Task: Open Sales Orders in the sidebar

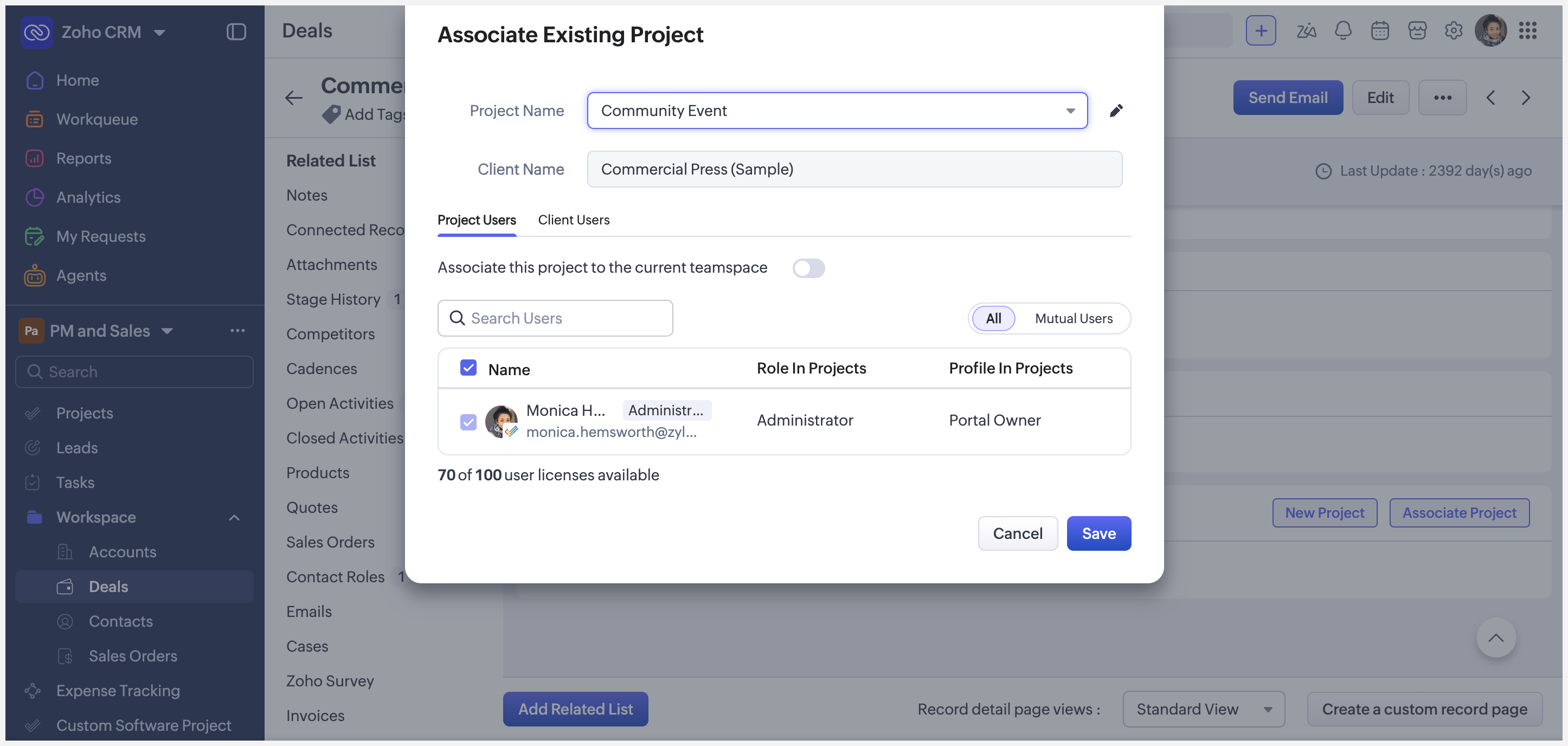Action: click(133, 655)
